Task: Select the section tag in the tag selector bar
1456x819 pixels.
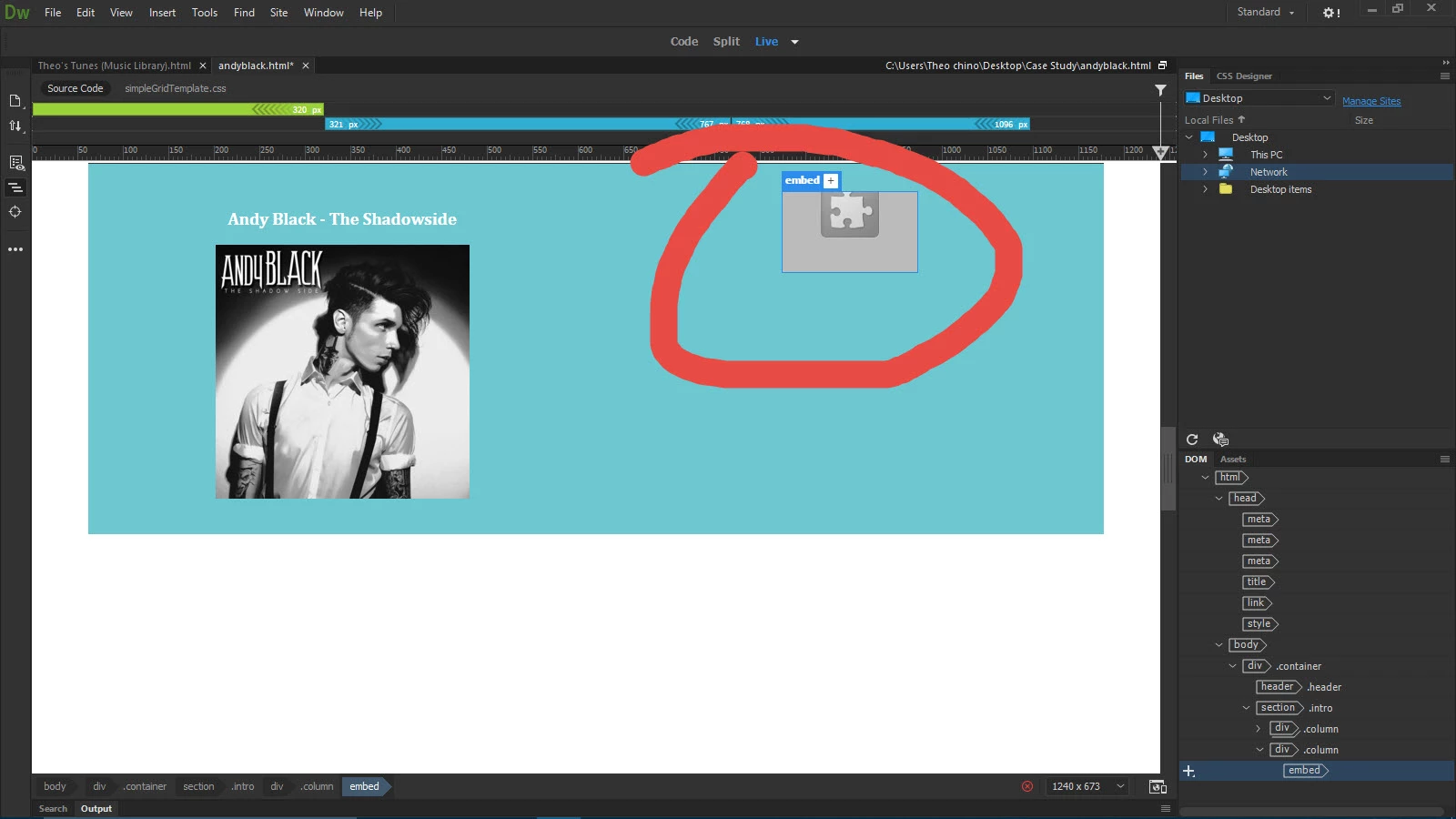Action: [198, 786]
